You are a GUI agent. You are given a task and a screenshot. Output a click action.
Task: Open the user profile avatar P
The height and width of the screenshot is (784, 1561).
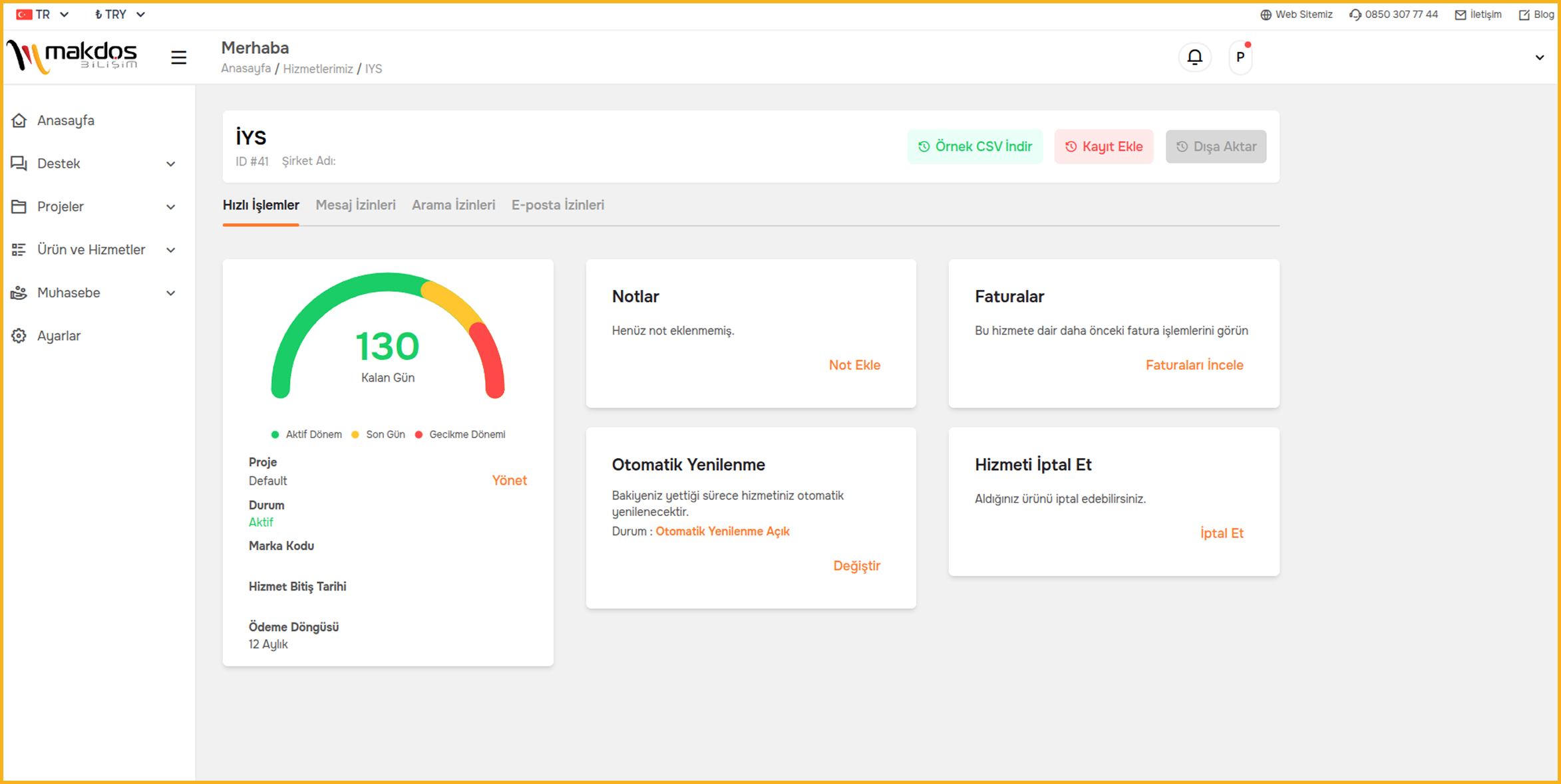[1240, 57]
